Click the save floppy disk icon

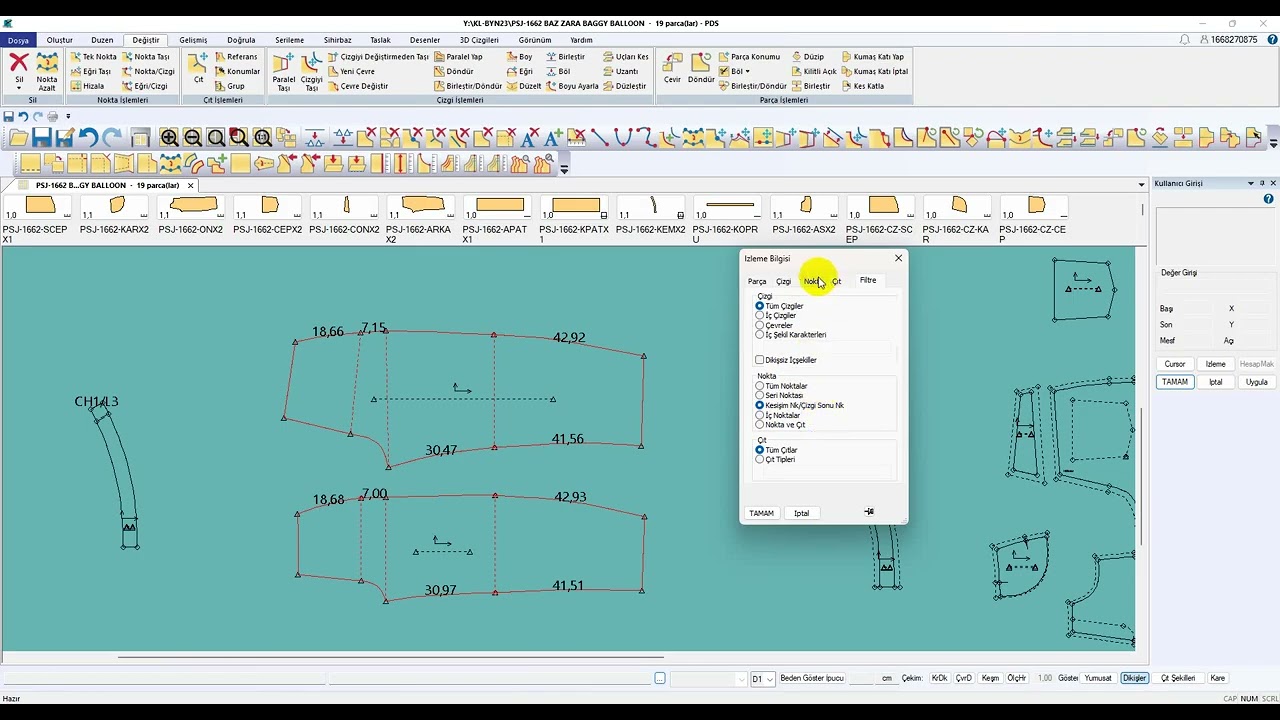[x=41, y=138]
